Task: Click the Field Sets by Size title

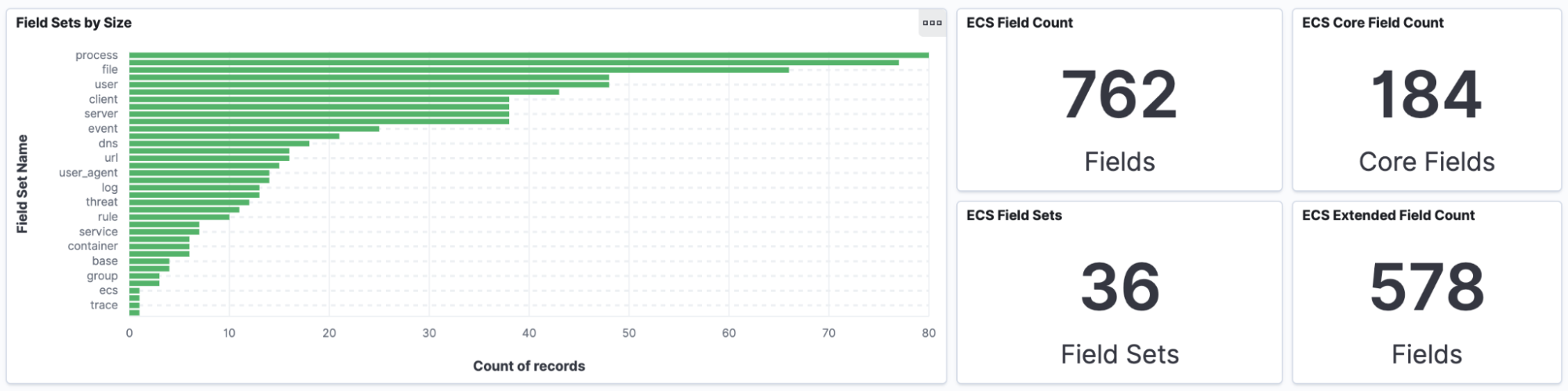Action: point(74,23)
